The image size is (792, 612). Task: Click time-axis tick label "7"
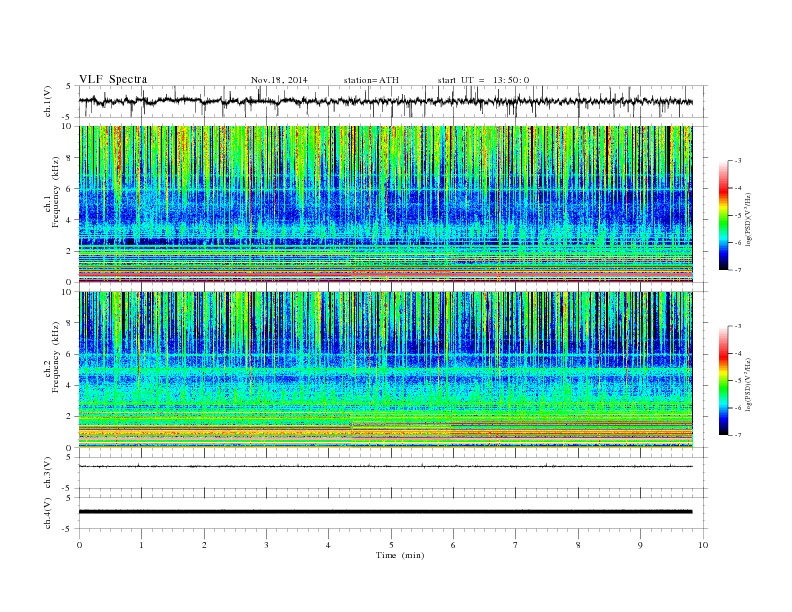516,545
